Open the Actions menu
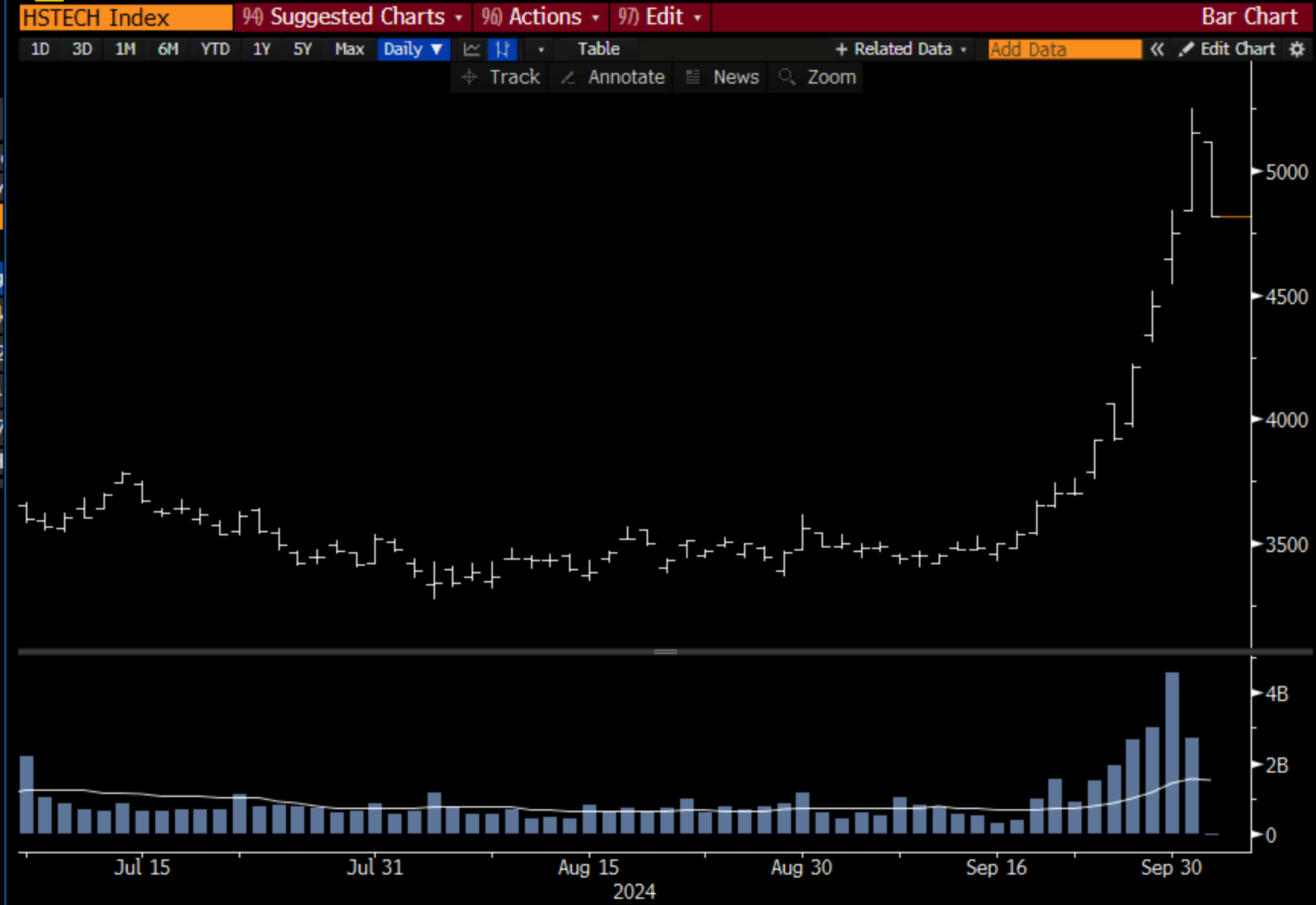 [540, 17]
